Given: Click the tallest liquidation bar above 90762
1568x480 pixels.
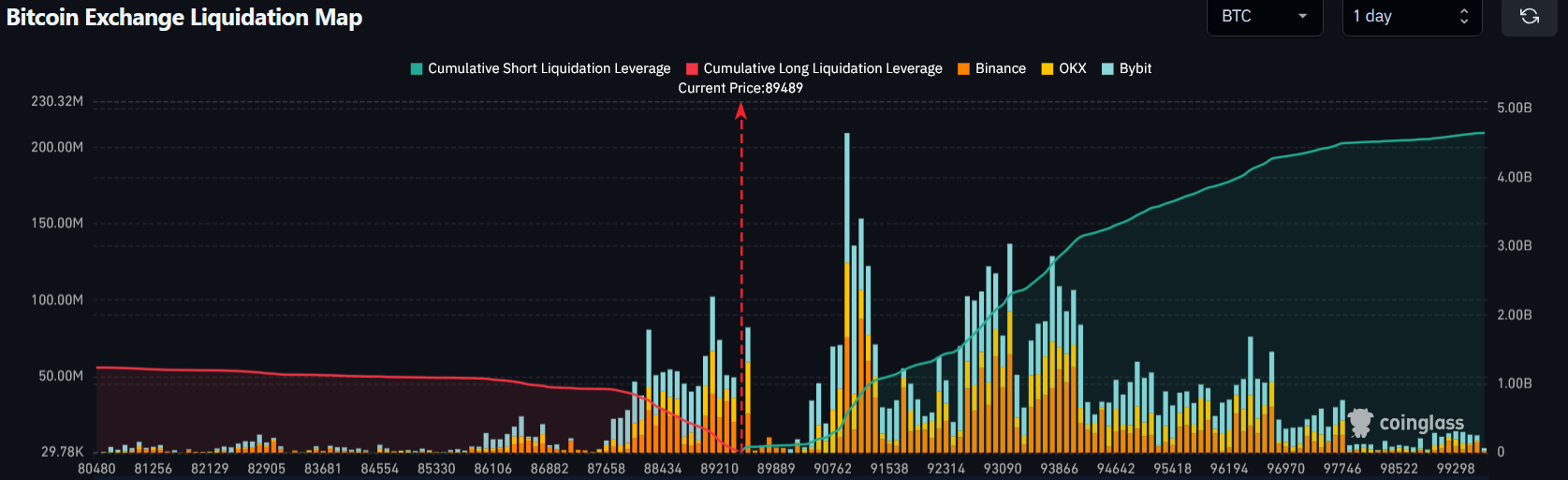Looking at the screenshot, I should [x=847, y=293].
